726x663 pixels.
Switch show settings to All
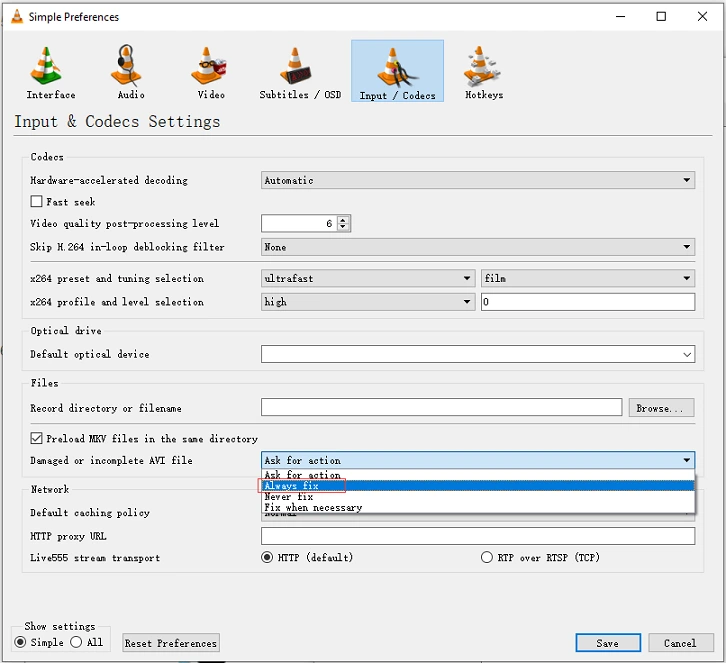[x=76, y=642]
